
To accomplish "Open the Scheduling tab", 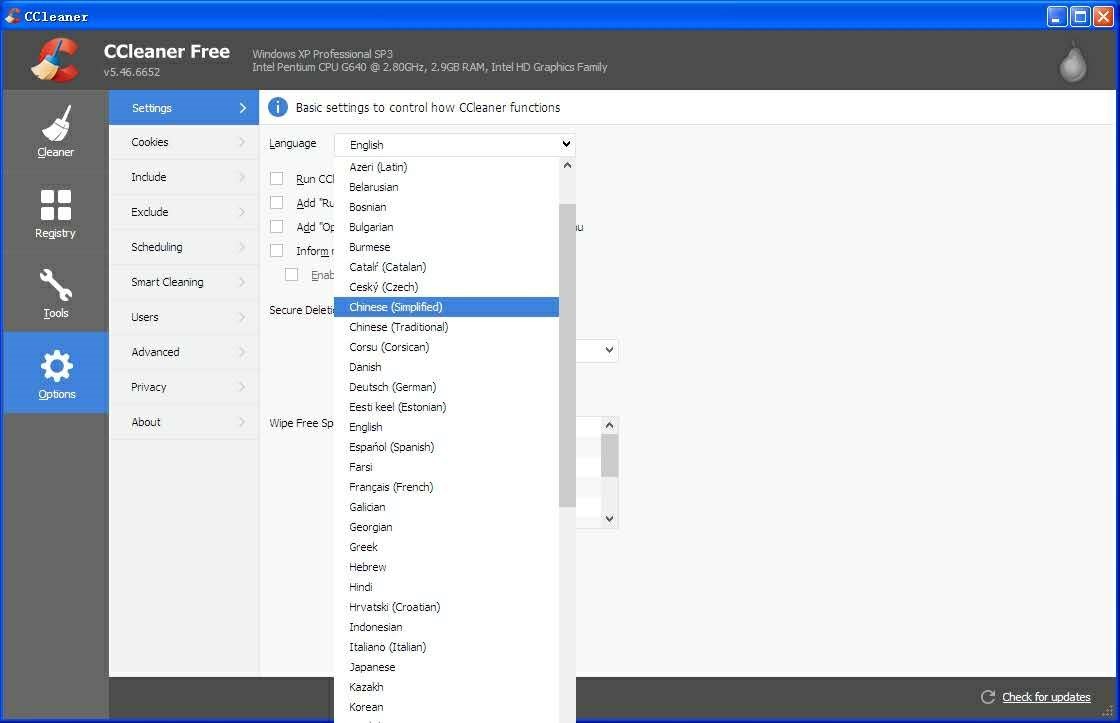I will pyautogui.click(x=184, y=247).
